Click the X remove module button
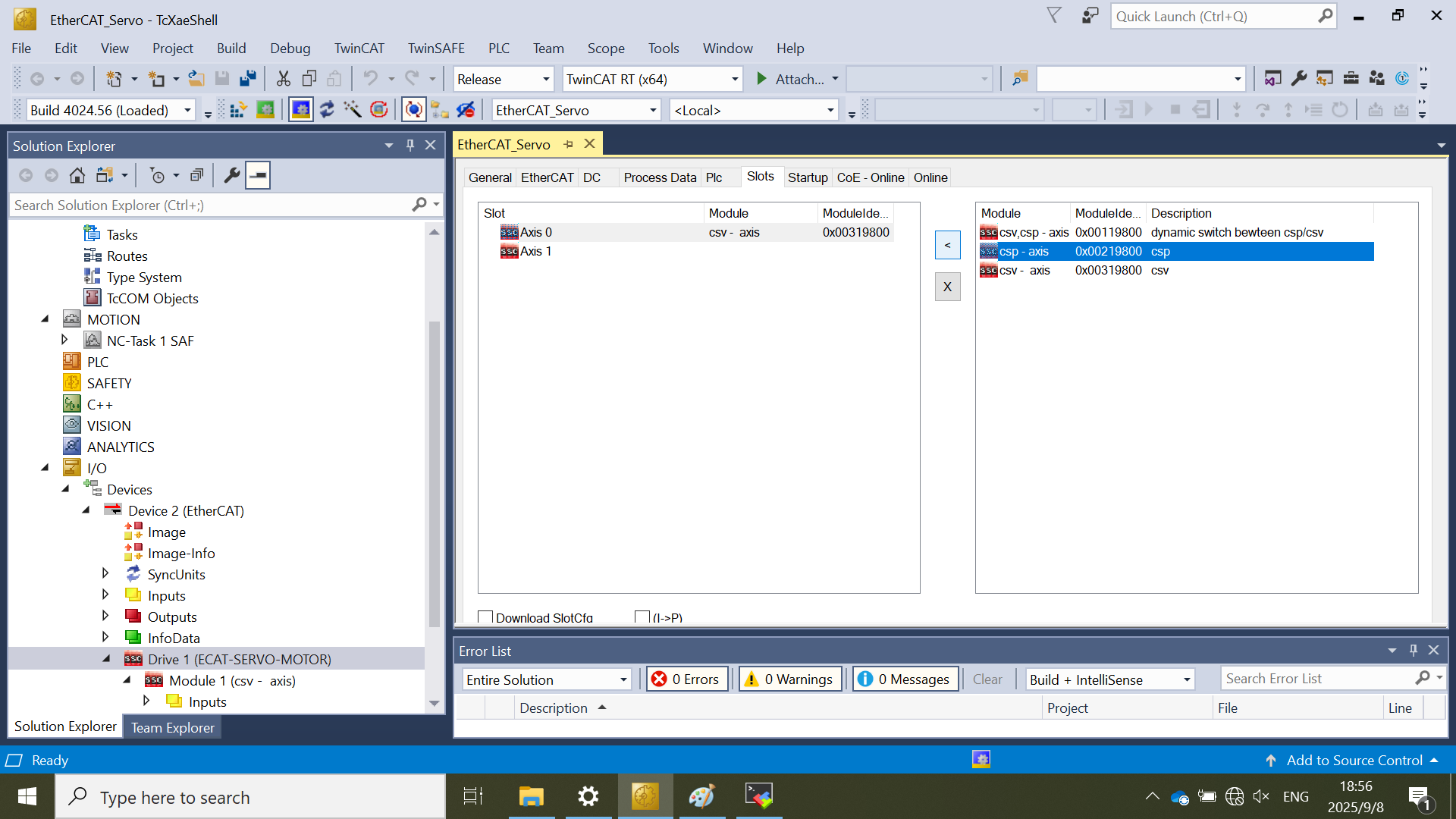Viewport: 1456px width, 819px height. 947,287
